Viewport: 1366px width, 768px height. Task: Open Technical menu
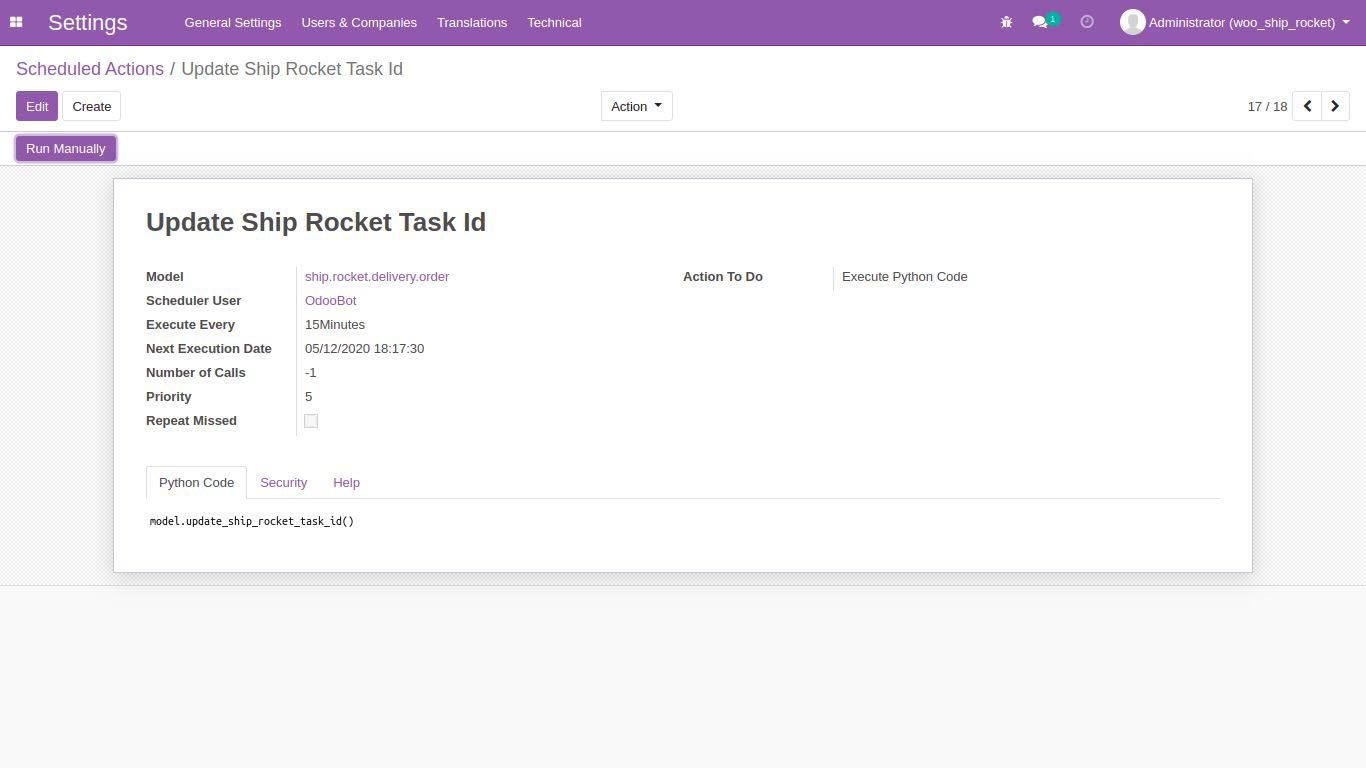554,22
